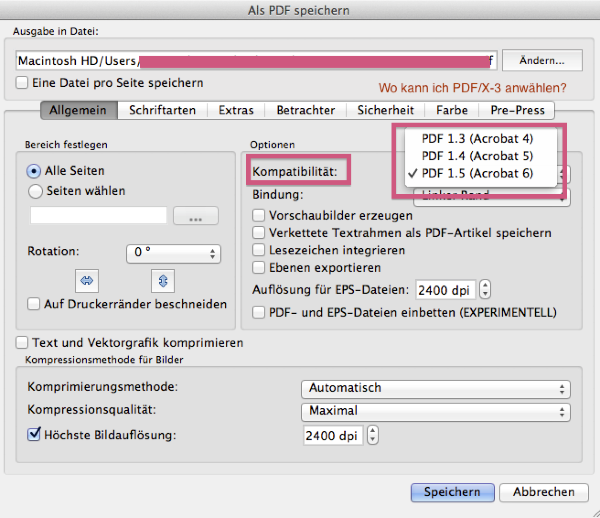The image size is (600, 518).
Task: Click the Speichern button
Action: coord(452,492)
